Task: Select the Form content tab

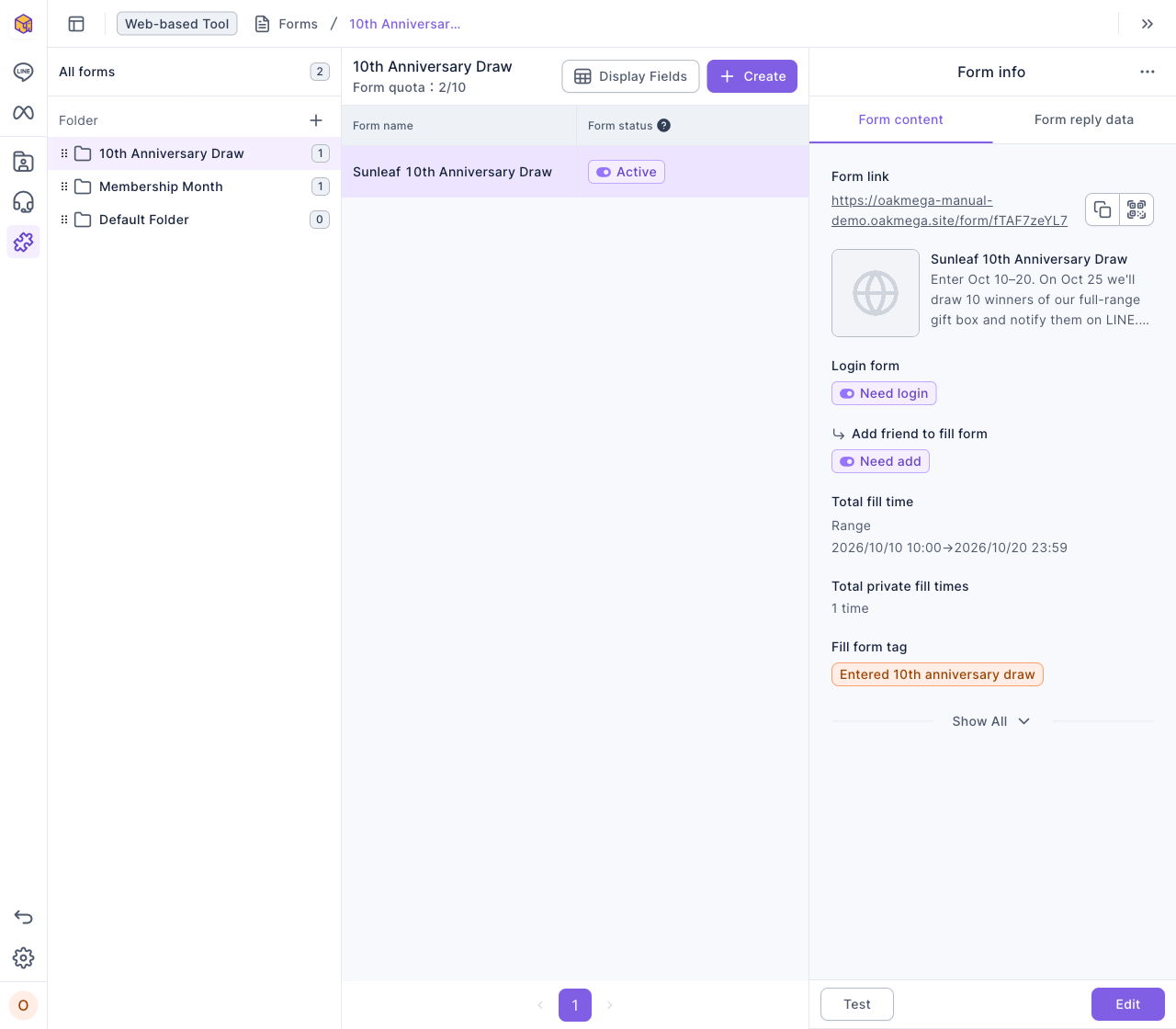Action: coord(900,119)
